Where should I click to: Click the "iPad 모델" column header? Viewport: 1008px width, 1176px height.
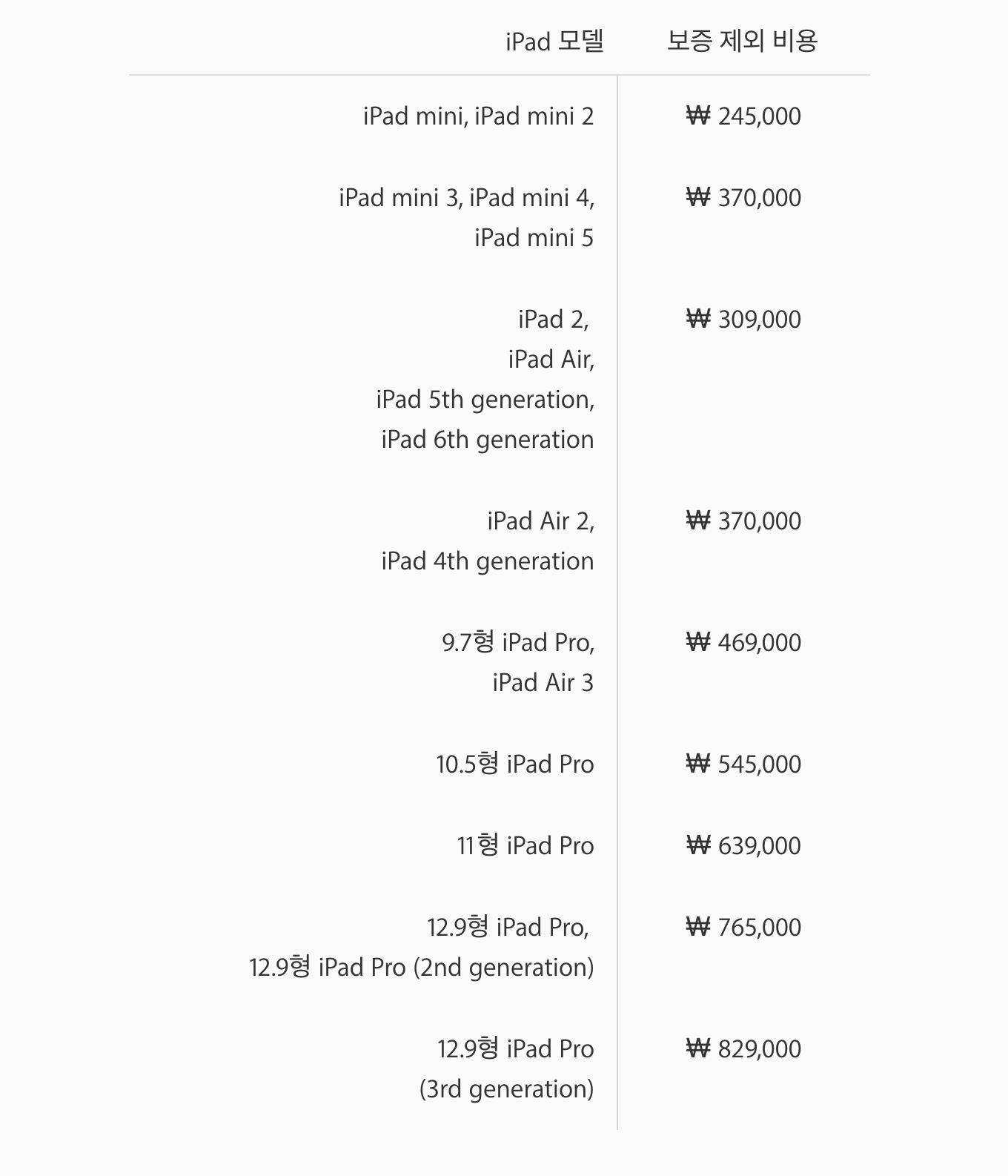(554, 42)
